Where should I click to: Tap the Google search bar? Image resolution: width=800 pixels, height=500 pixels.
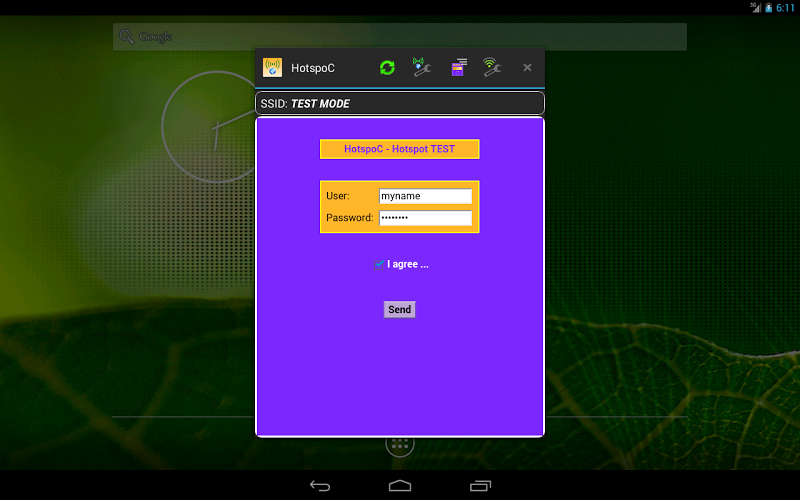(x=399, y=36)
